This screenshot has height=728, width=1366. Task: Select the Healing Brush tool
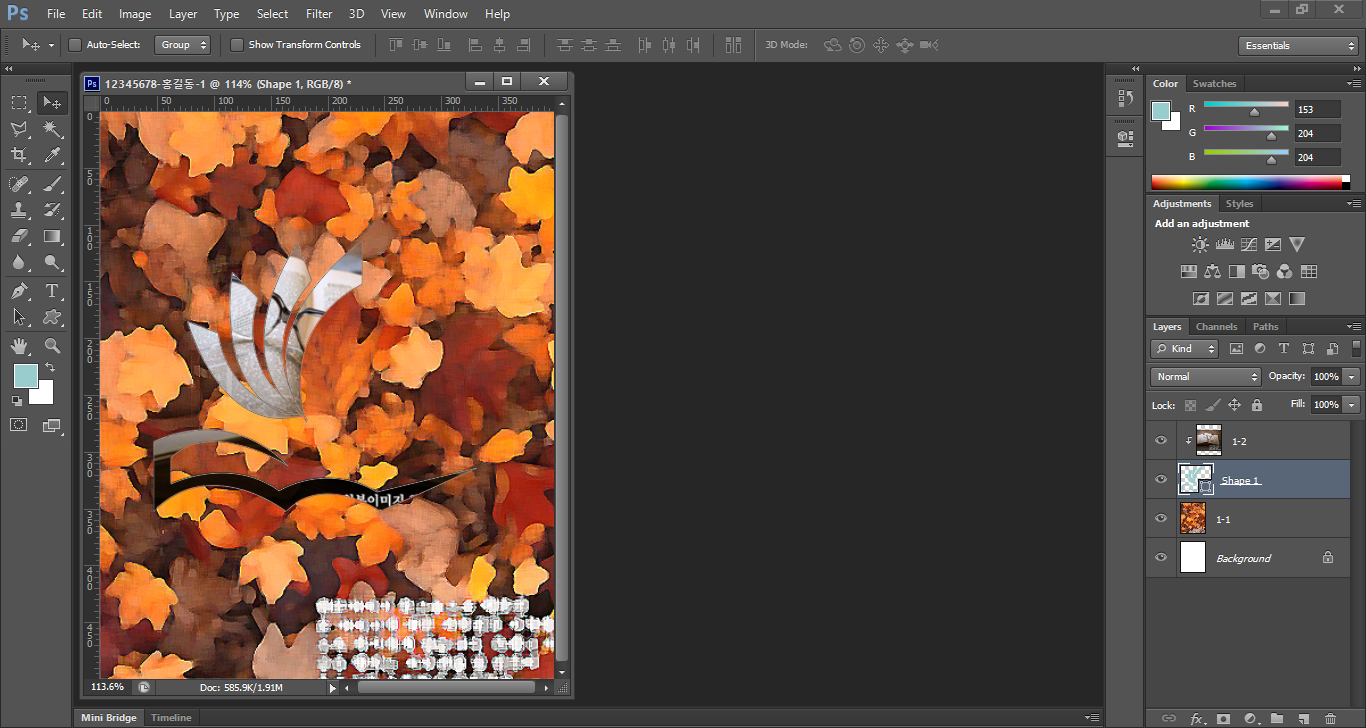19,183
